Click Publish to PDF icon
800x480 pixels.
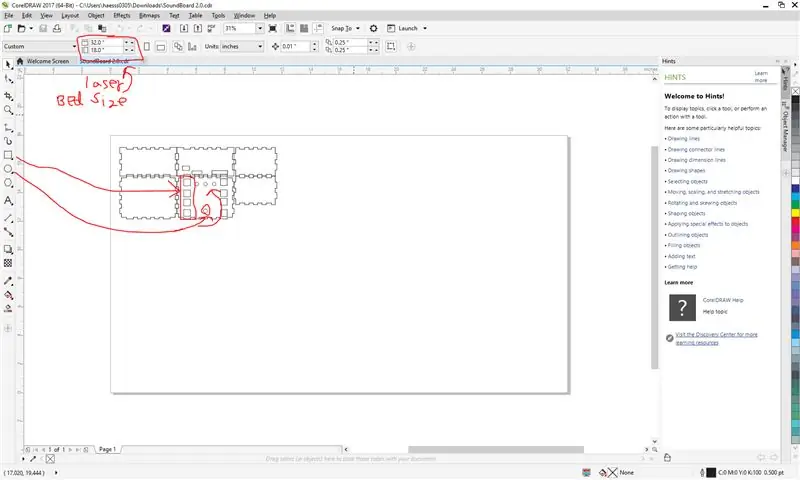pyautogui.click(x=212, y=29)
